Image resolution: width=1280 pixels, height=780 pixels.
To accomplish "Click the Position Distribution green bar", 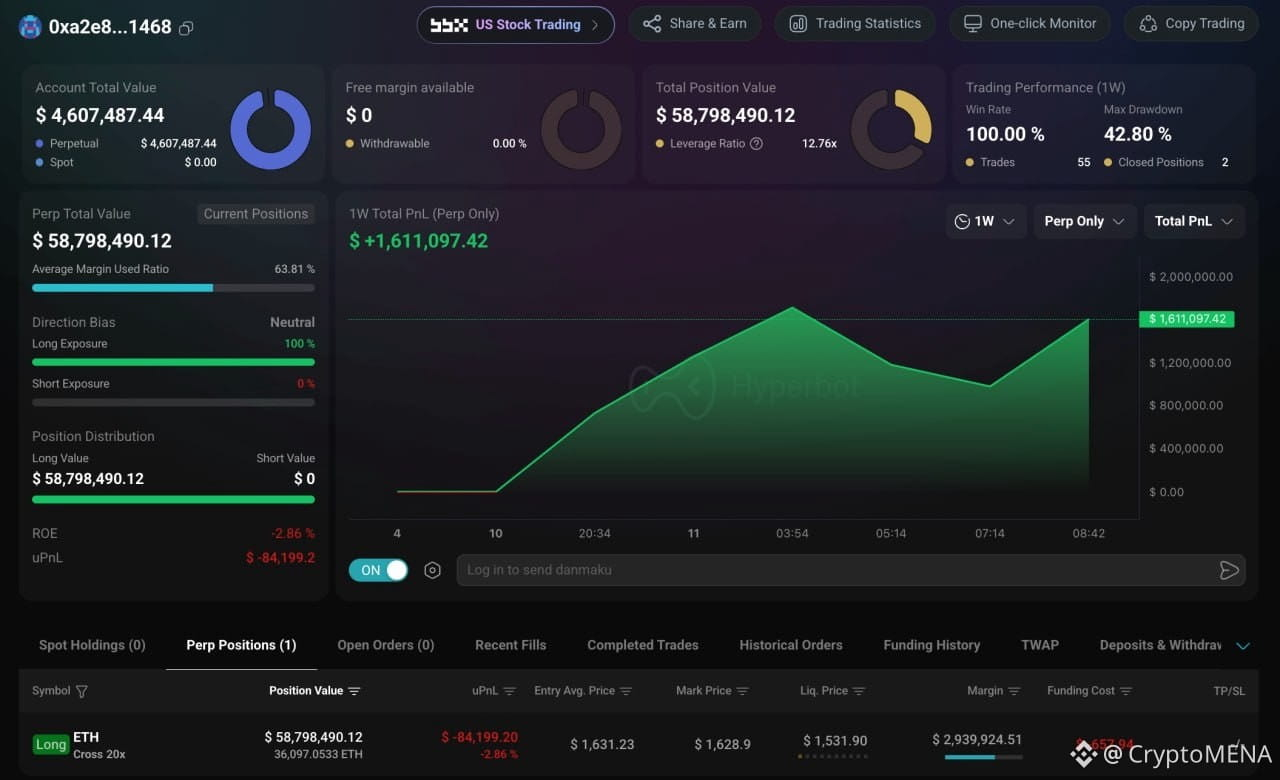I will [x=173, y=499].
